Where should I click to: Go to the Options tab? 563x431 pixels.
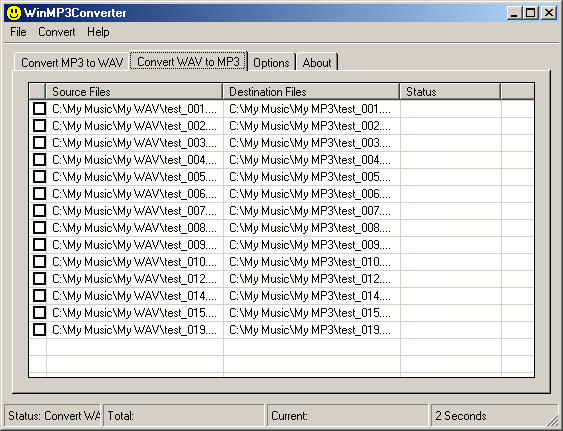tap(271, 62)
